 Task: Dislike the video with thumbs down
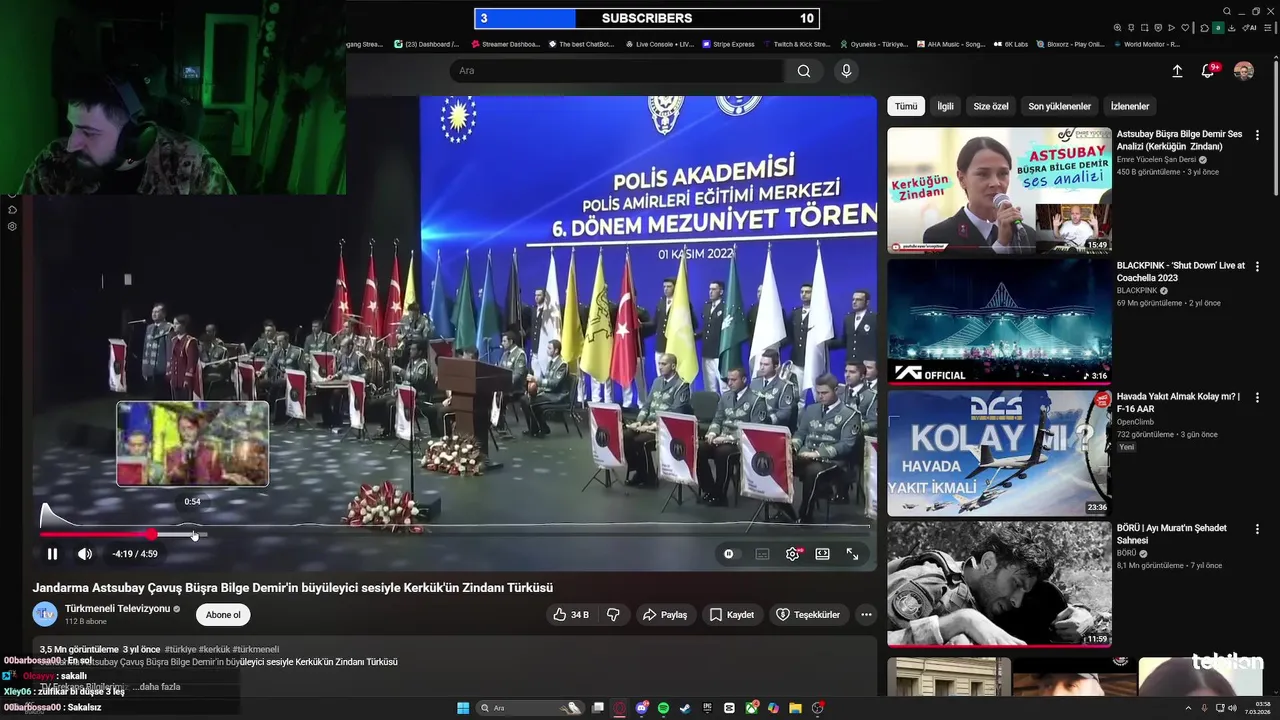tap(614, 615)
